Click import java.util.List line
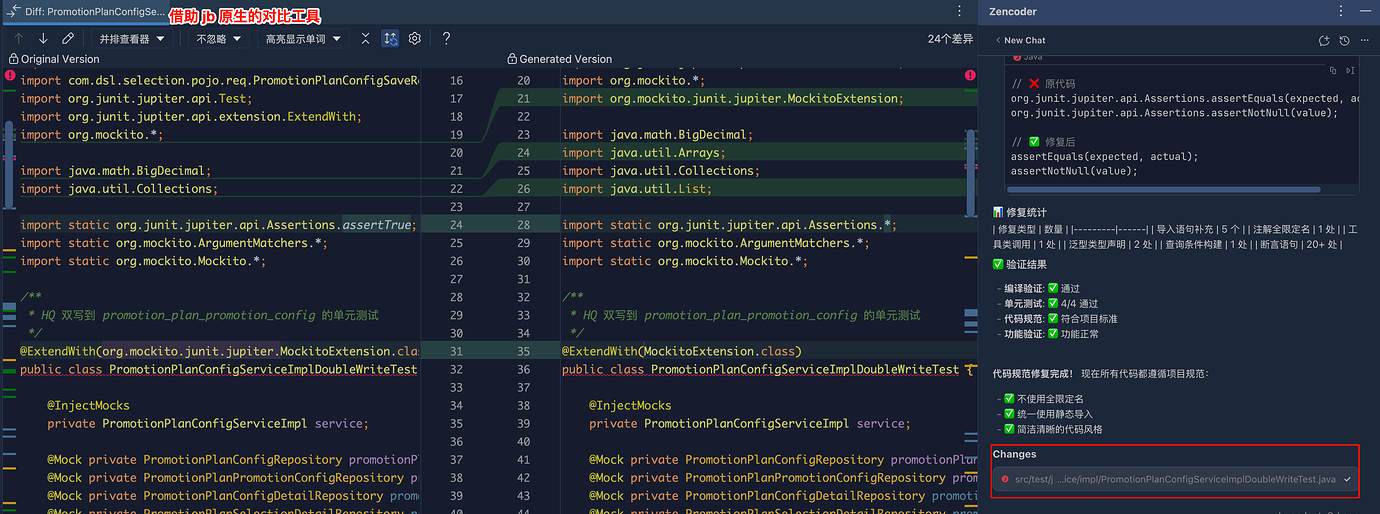 click(x=637, y=188)
